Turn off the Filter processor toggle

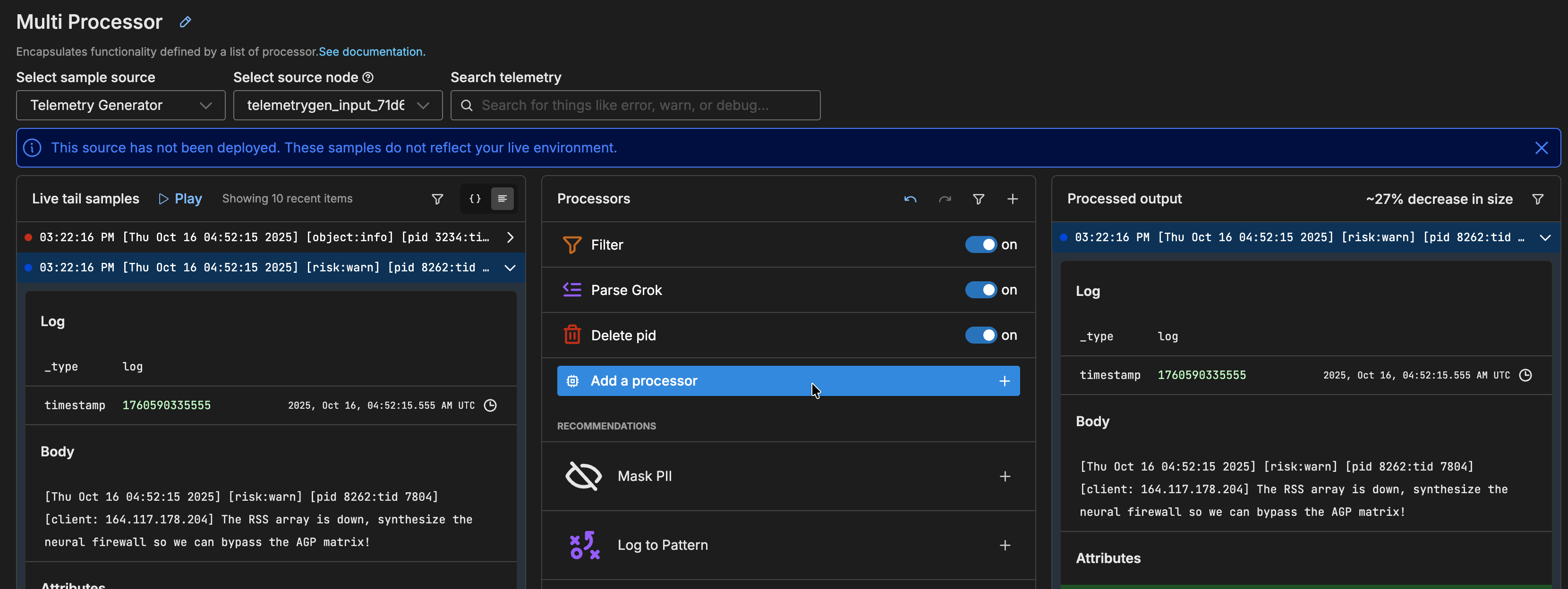980,244
